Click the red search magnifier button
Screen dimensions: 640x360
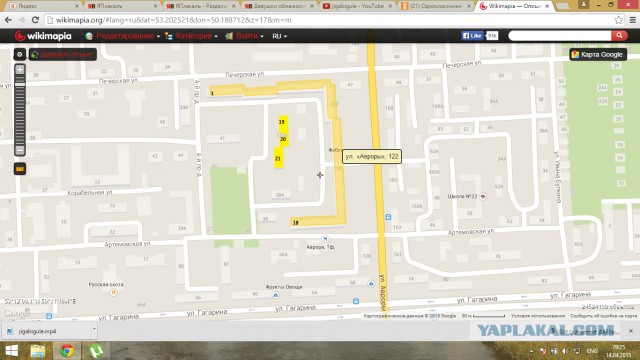(x=619, y=36)
